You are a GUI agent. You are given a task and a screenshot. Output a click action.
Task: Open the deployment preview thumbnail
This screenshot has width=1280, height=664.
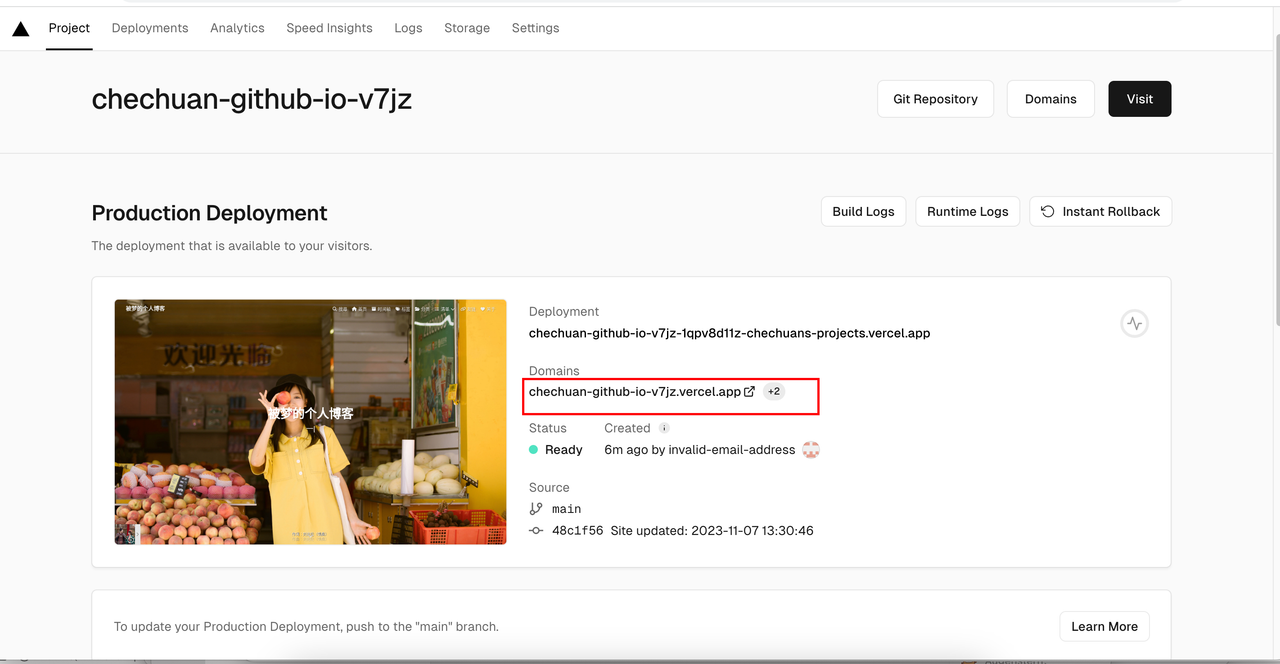pyautogui.click(x=311, y=422)
